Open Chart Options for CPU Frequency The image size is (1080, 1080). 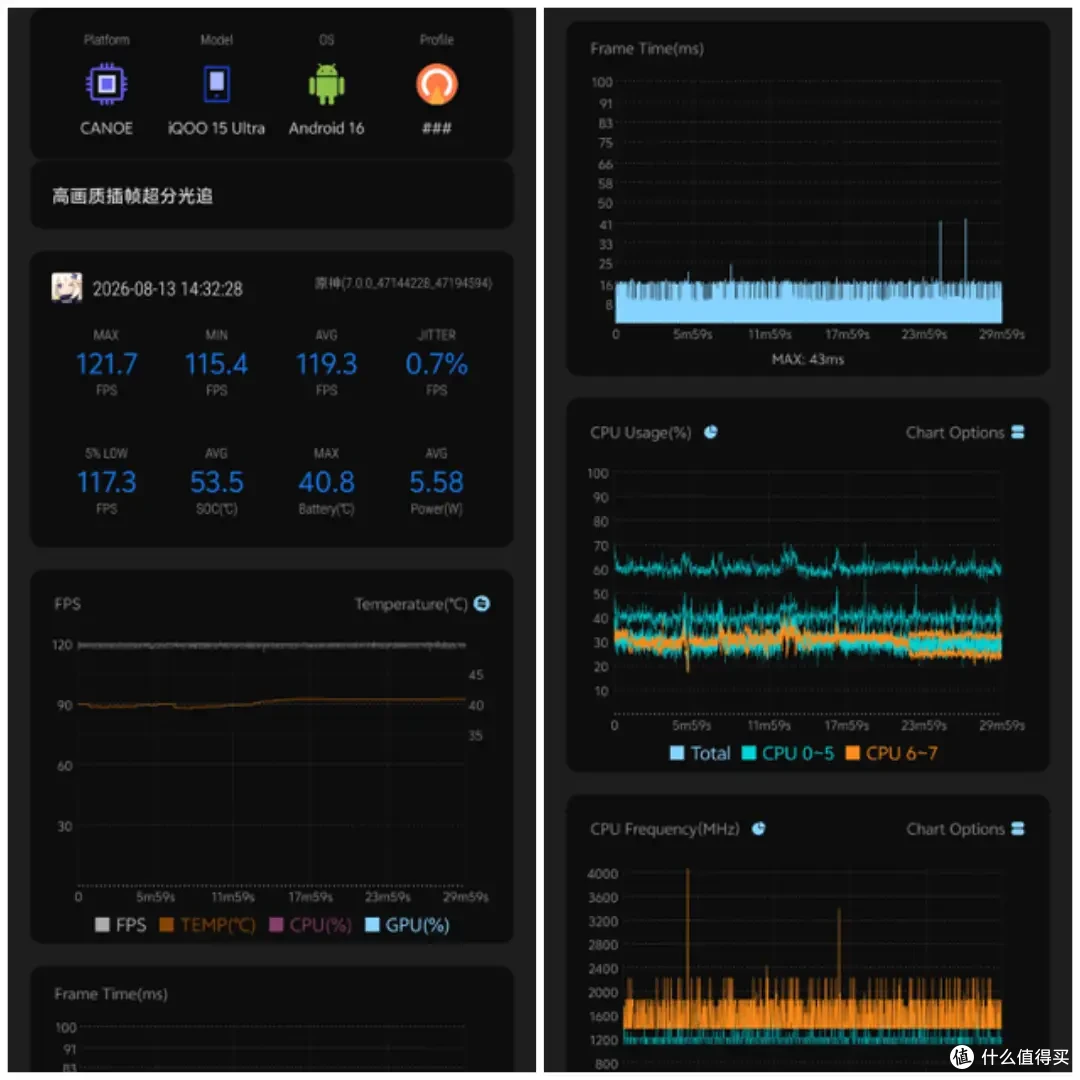[965, 829]
